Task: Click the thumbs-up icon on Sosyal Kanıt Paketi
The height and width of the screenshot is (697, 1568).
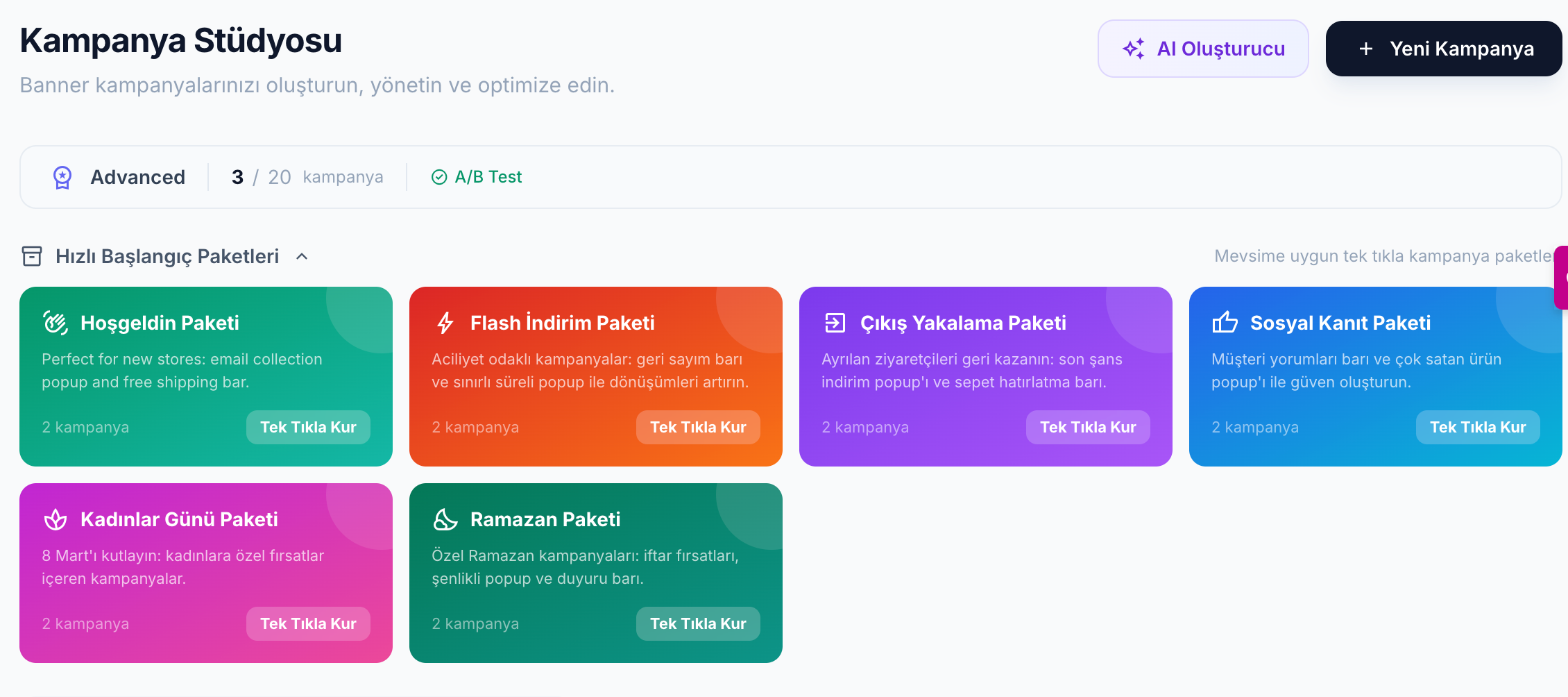Action: tap(1225, 323)
